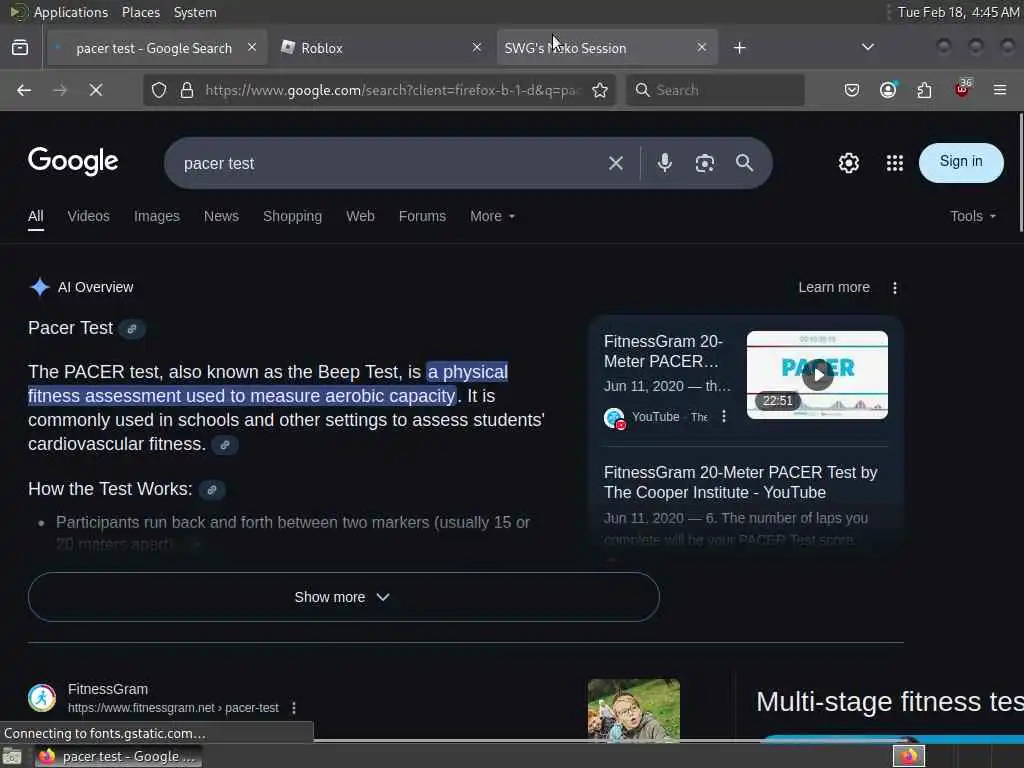Viewport: 1024px width, 768px height.
Task: Expand AI Overview with Show more
Action: 344,597
